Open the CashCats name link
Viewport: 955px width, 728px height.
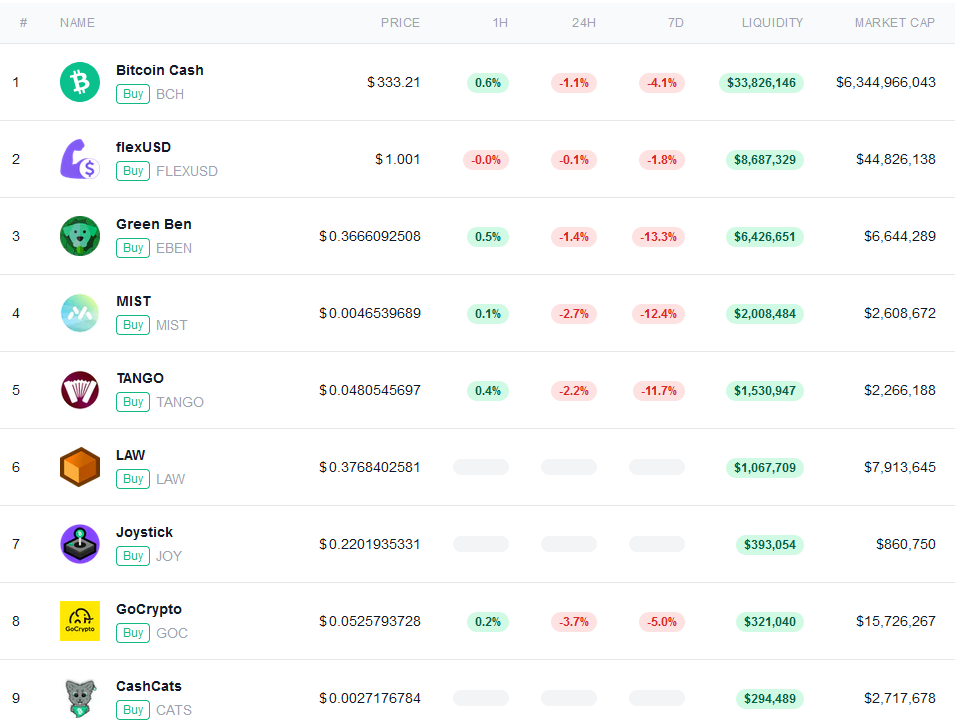149,686
